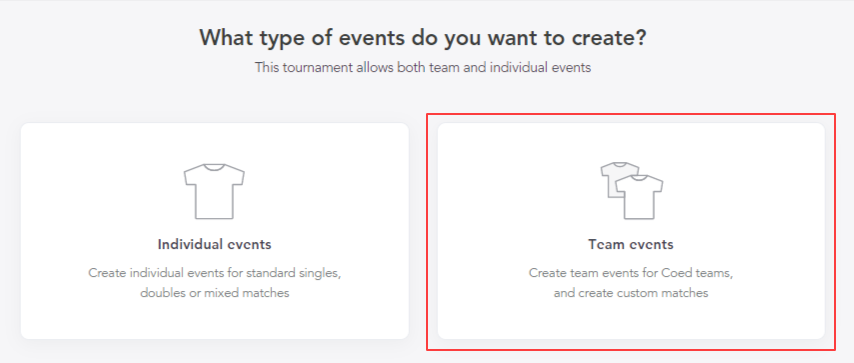
Task: Click the "doubles or mixed matches" text
Action: [x=215, y=293]
